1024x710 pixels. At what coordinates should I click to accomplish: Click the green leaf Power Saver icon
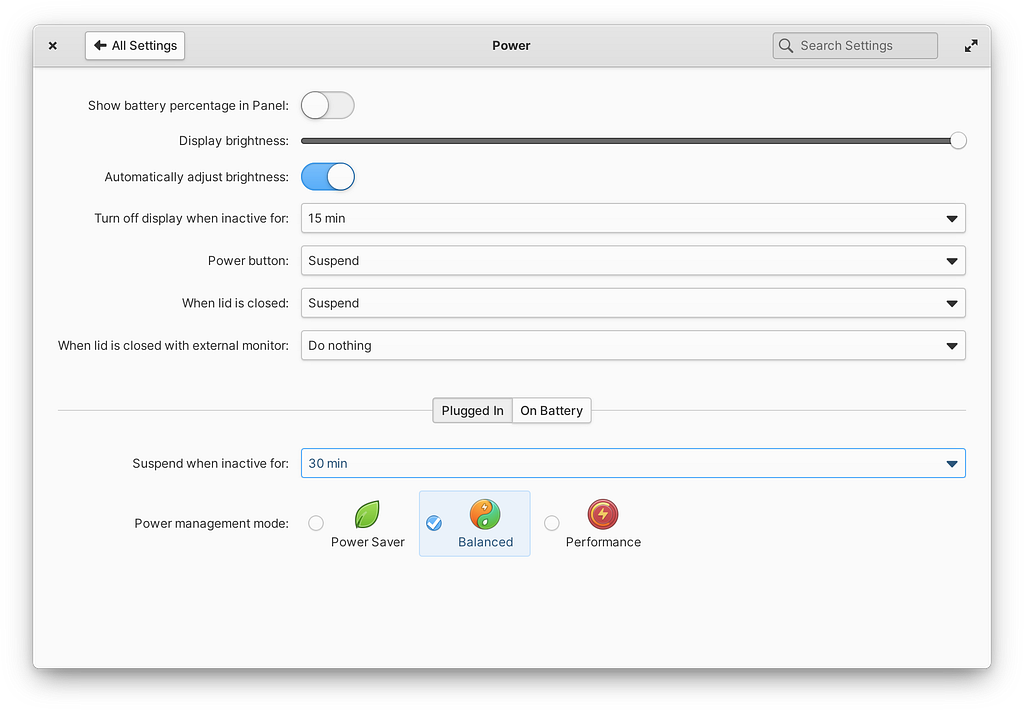[x=367, y=515]
